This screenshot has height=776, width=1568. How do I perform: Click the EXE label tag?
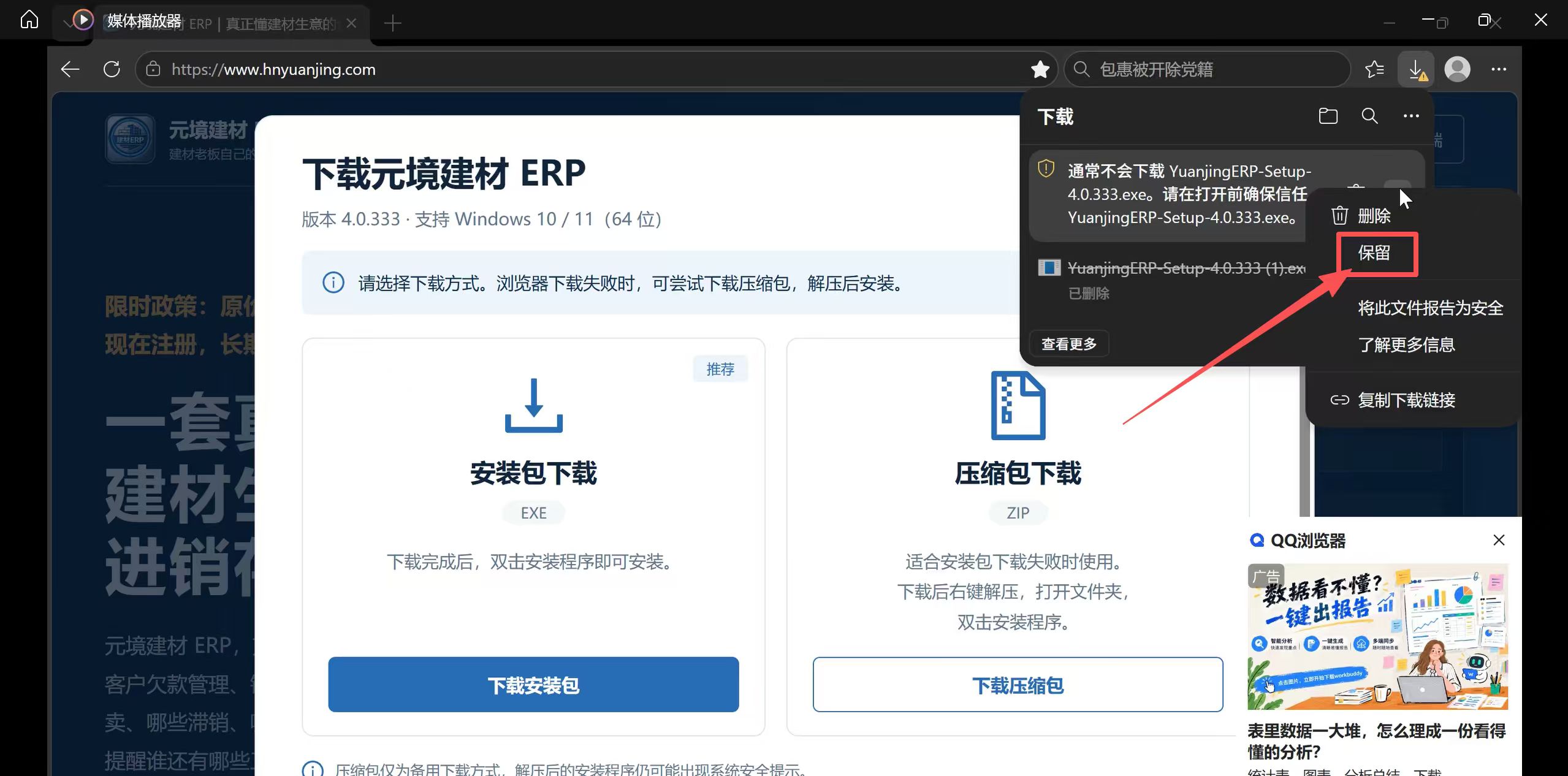[x=533, y=512]
